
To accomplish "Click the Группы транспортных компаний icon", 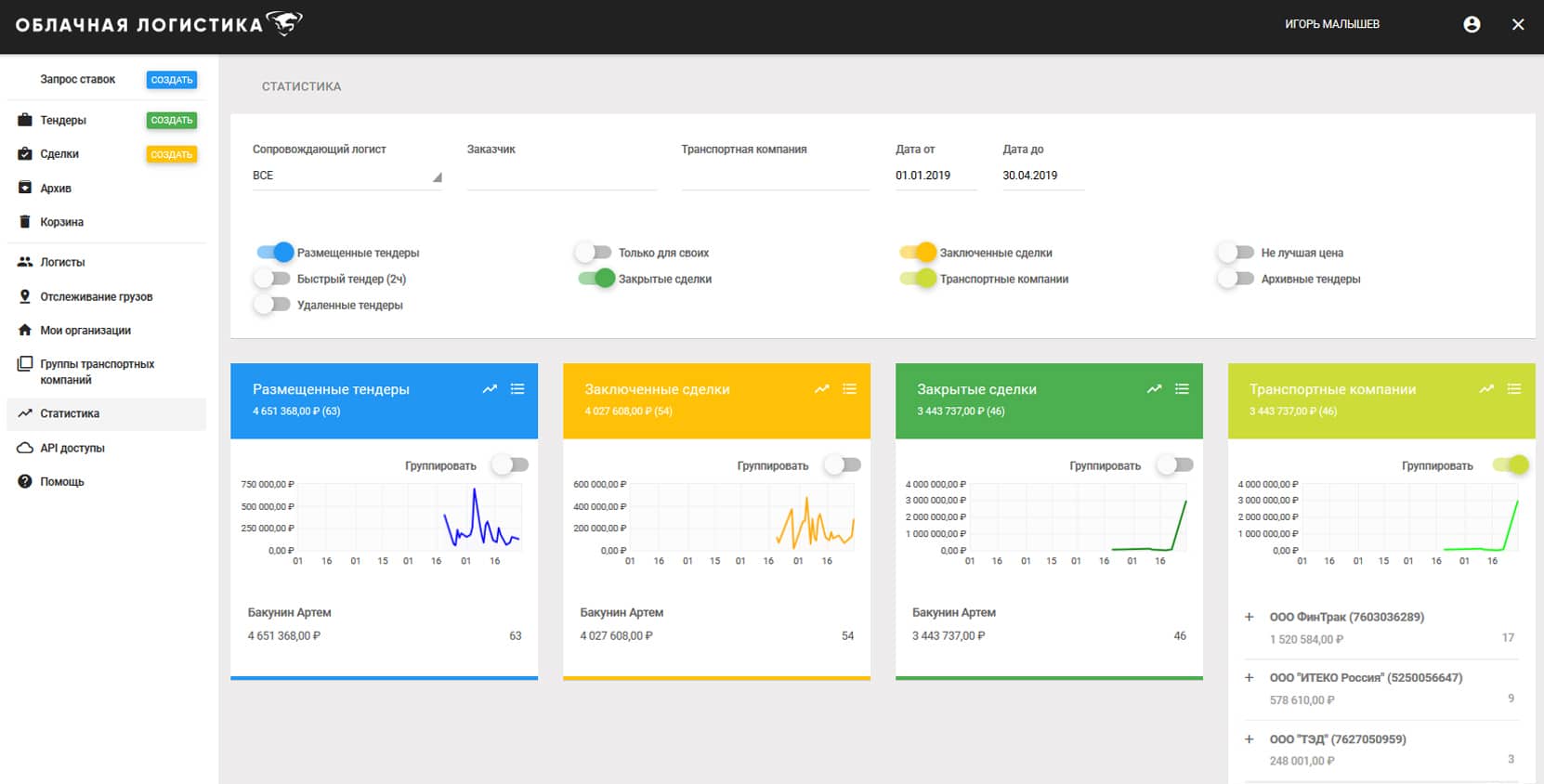I will [25, 364].
